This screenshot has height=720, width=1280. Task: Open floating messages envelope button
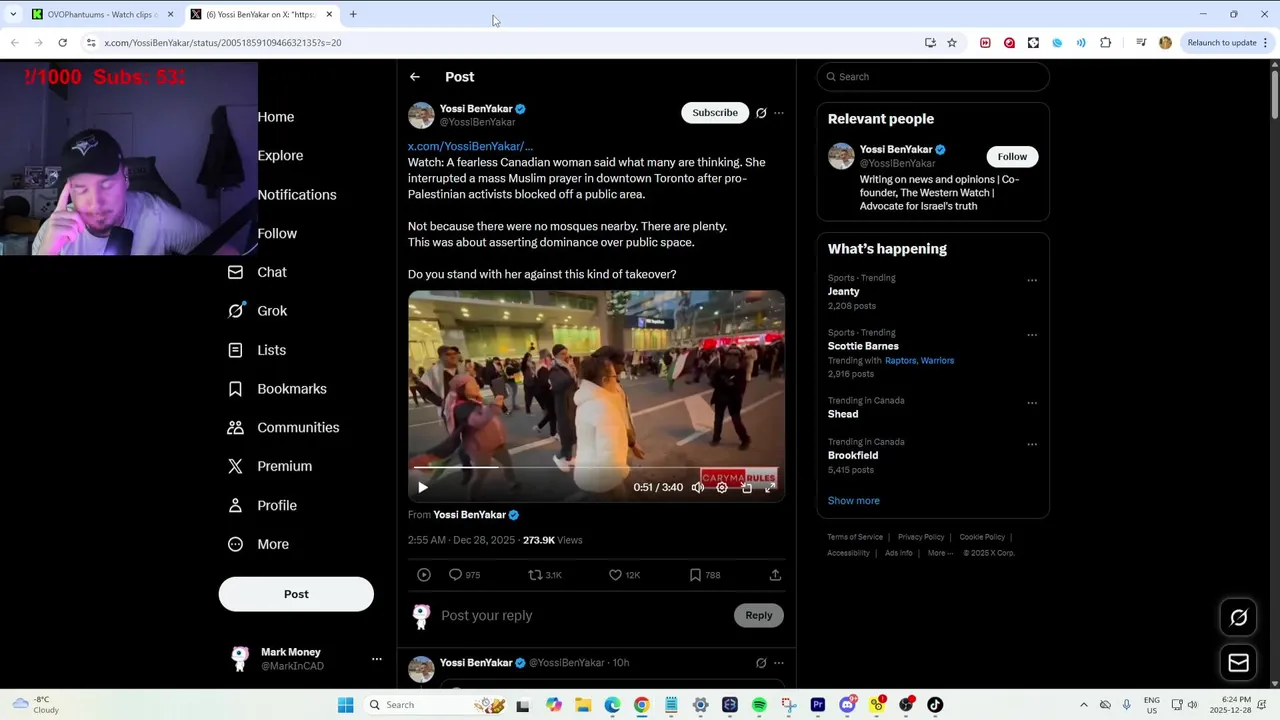pyautogui.click(x=1238, y=662)
